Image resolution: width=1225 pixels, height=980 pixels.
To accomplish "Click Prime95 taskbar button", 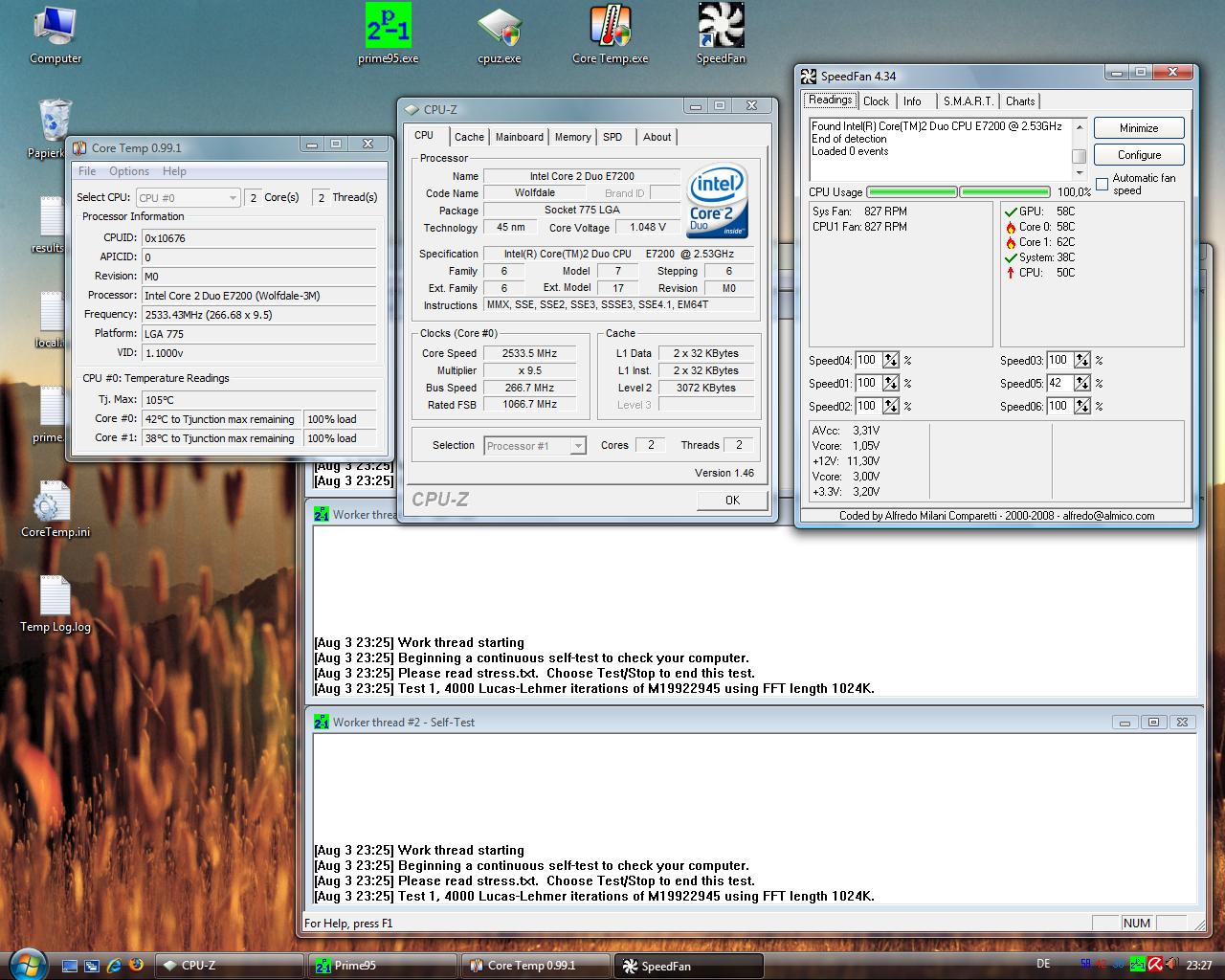I will pyautogui.click(x=382, y=966).
